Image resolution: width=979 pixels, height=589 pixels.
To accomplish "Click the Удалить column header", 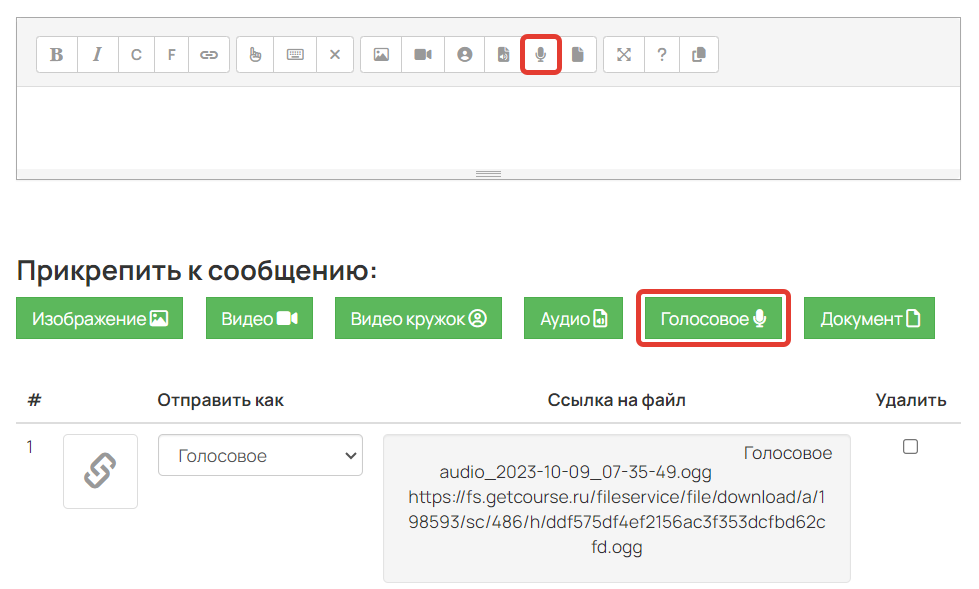I will (x=911, y=400).
